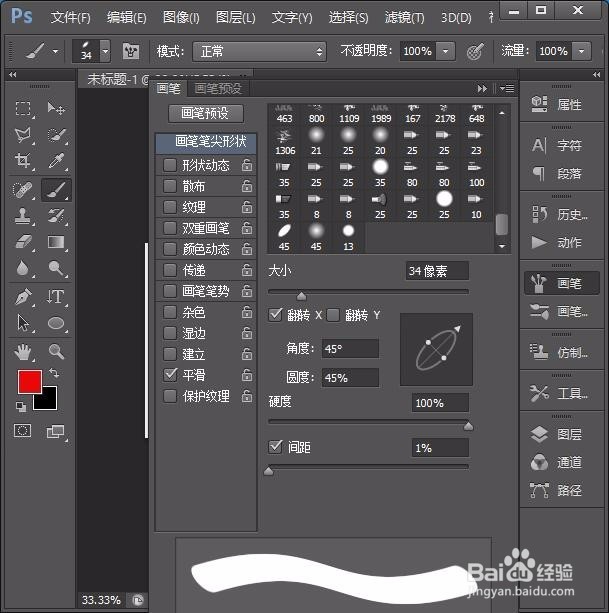Select the History Brush tool
This screenshot has width=609, height=613.
tap(56, 216)
